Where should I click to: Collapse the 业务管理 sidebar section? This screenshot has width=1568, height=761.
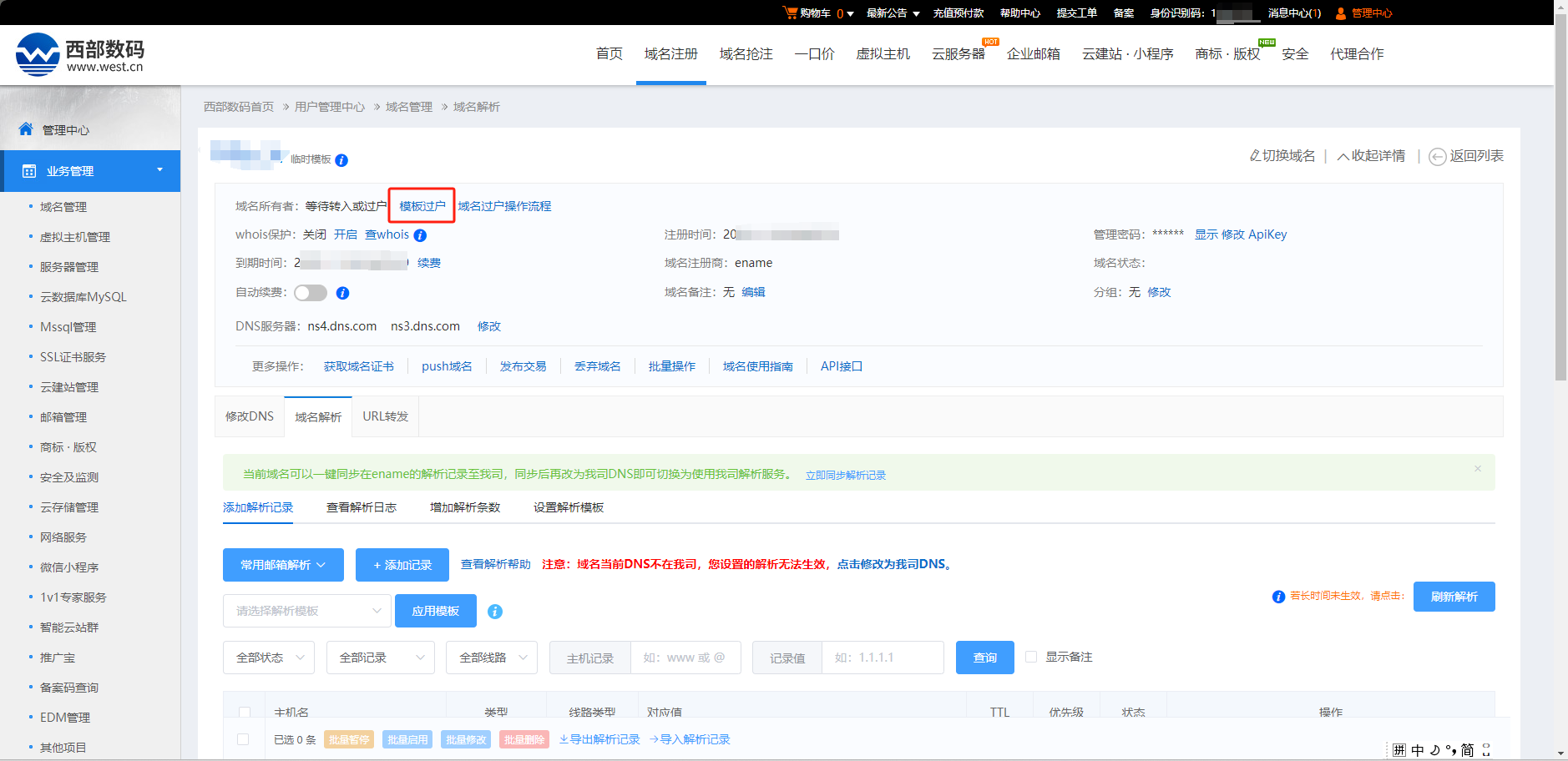[159, 170]
